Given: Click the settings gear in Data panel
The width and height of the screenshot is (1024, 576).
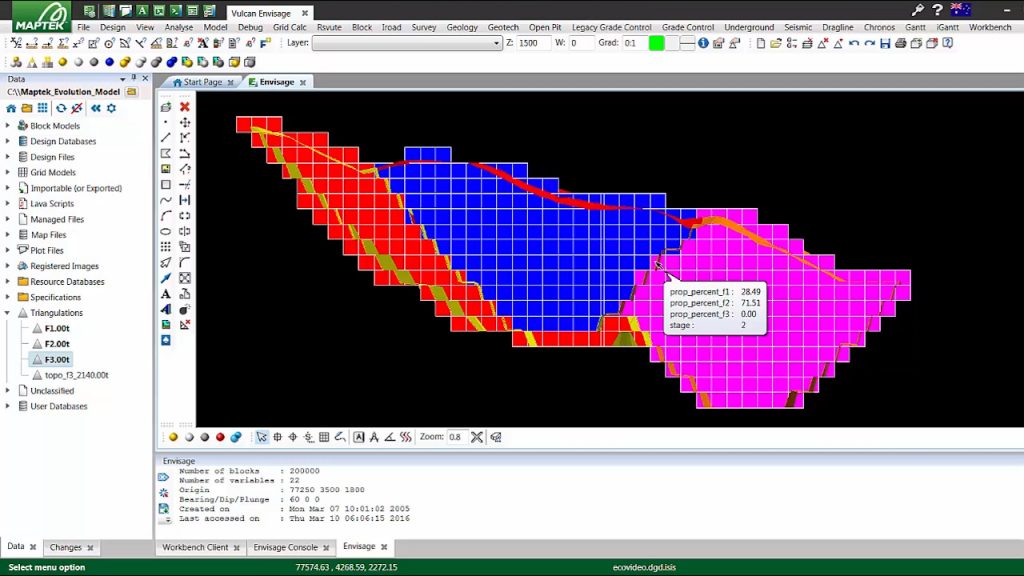Looking at the screenshot, I should 111,108.
